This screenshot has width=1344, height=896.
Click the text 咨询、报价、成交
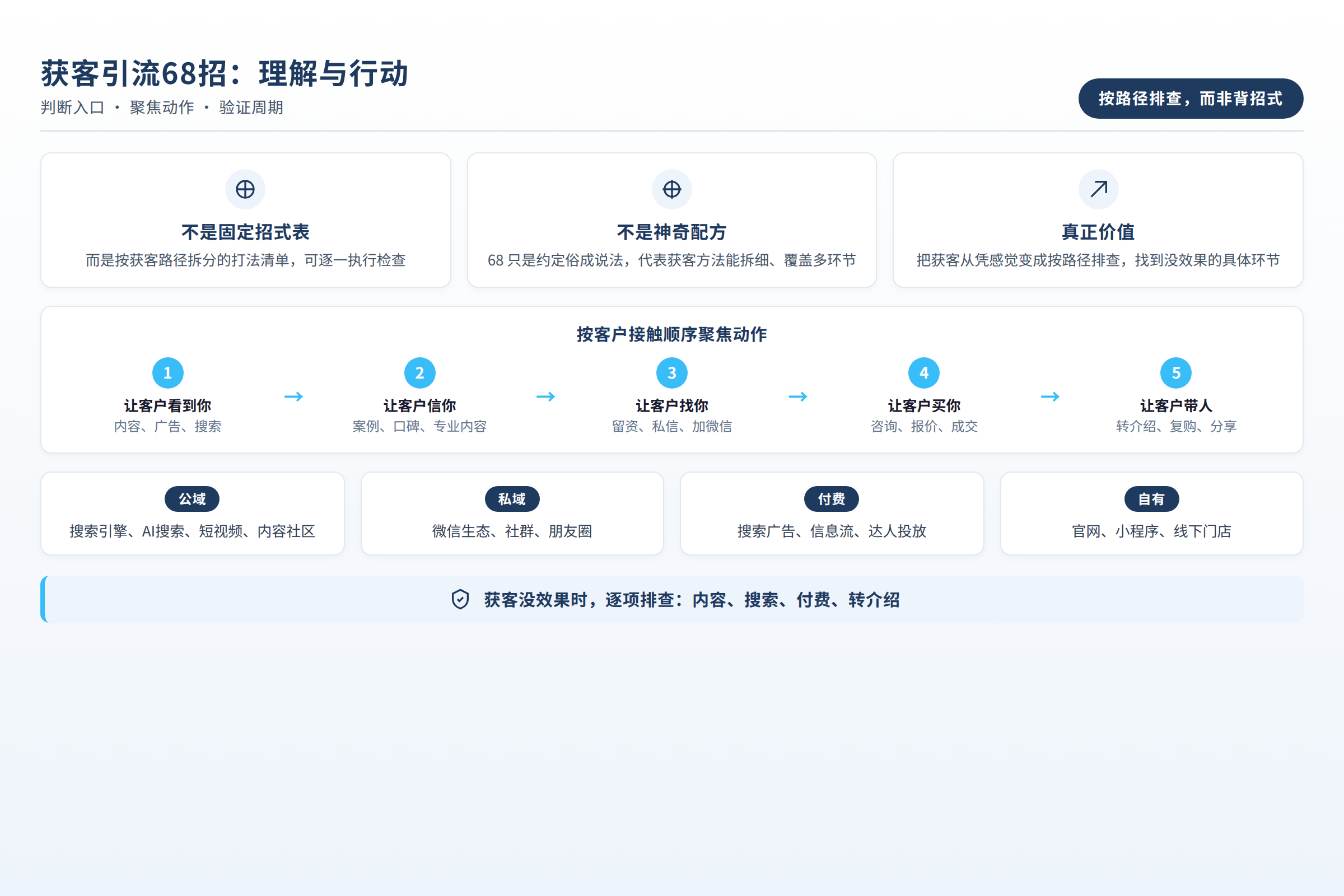(x=924, y=426)
